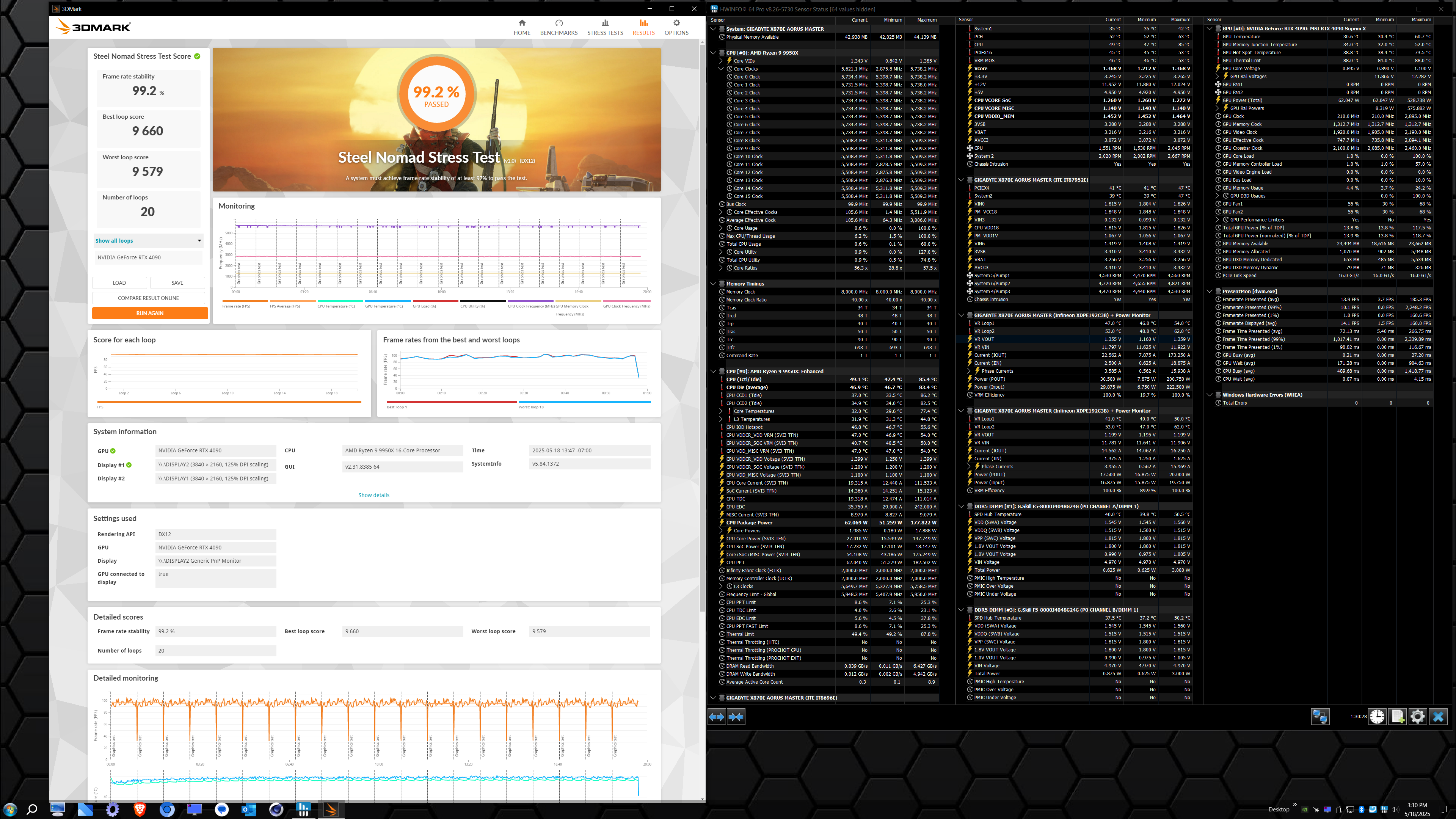Click HWiNFO blue X close sensors icon

click(1439, 717)
